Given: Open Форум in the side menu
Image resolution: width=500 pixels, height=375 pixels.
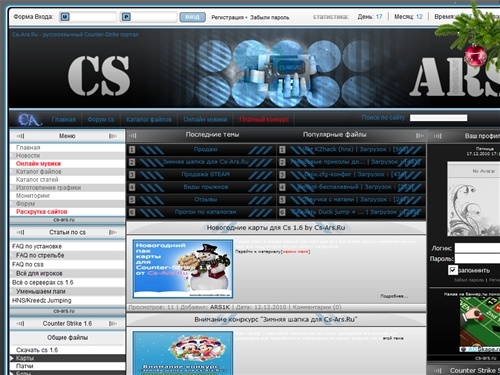Looking at the screenshot, I should (x=25, y=204).
